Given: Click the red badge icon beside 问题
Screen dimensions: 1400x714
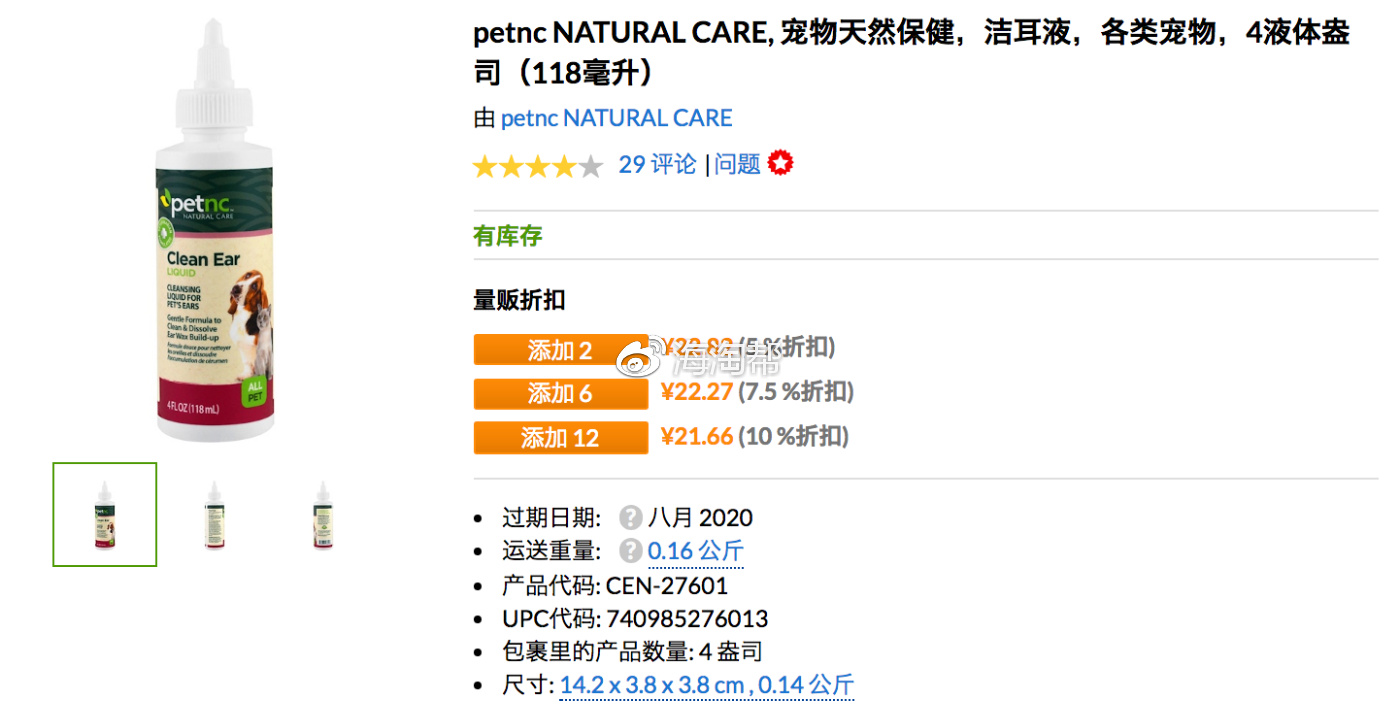Looking at the screenshot, I should pyautogui.click(x=781, y=164).
